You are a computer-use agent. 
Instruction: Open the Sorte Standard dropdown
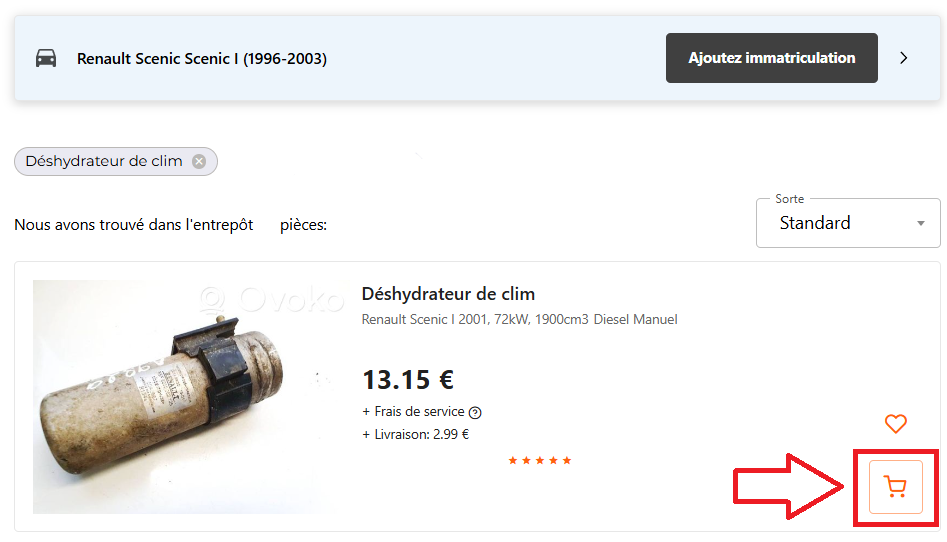coord(848,223)
